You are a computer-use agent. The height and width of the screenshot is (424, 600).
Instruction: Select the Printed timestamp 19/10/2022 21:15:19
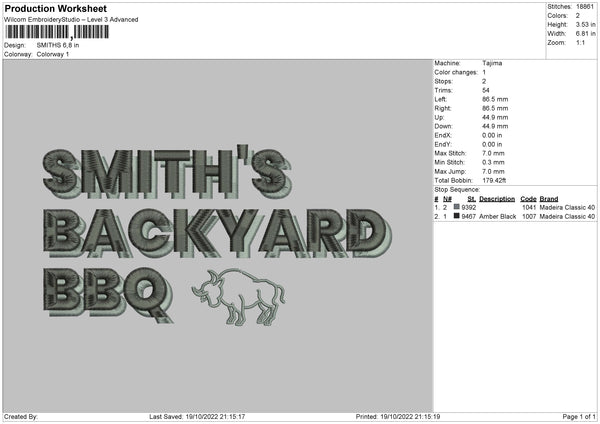pyautogui.click(x=410, y=416)
